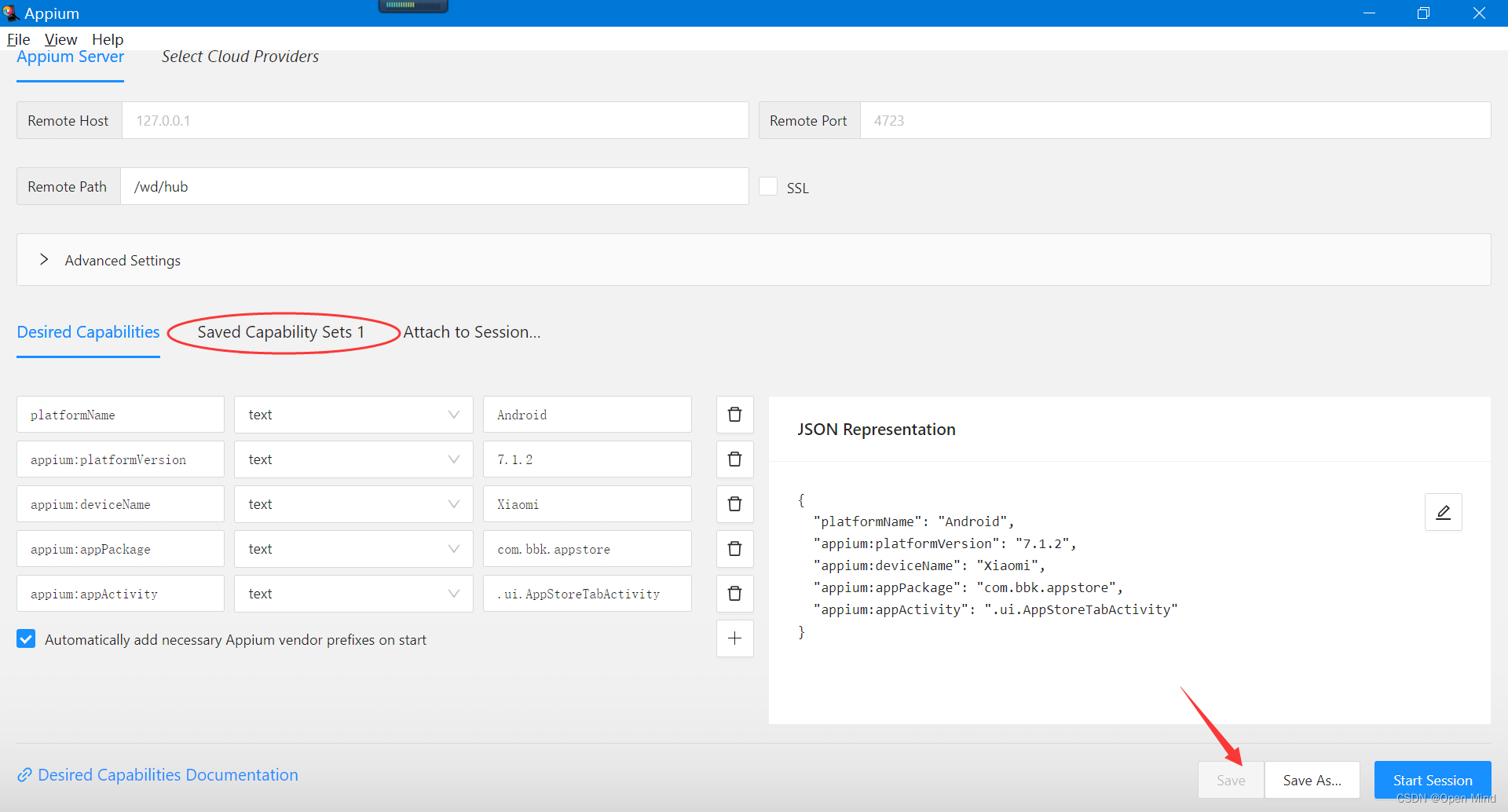Focus the Remote Port input field
Screen dimensions: 1508x812
(1175, 120)
